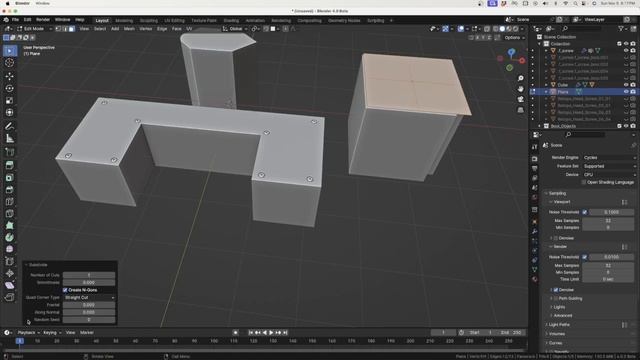Switch to vertex select mode
Screen dimensions: 640x360
click(58, 29)
